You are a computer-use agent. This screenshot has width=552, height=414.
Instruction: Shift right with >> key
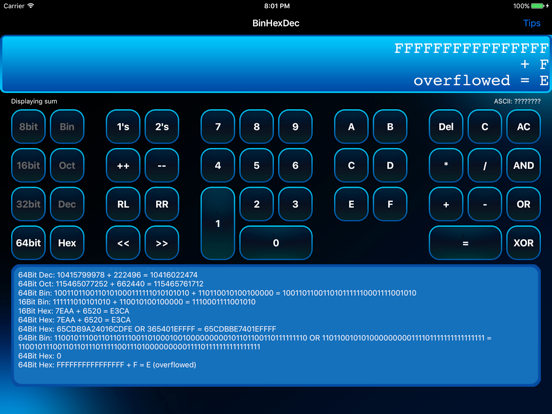pos(162,243)
